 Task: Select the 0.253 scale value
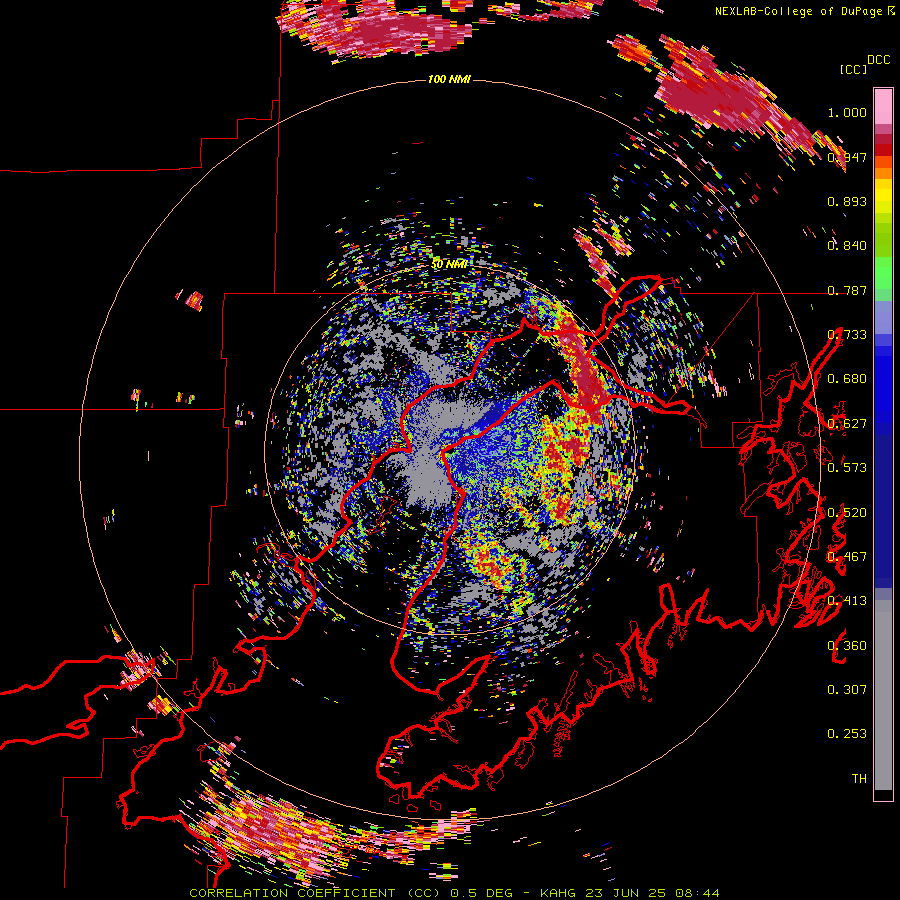click(847, 734)
